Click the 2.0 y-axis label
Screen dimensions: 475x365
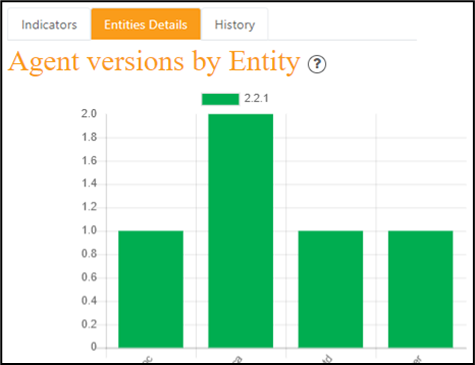(x=89, y=114)
